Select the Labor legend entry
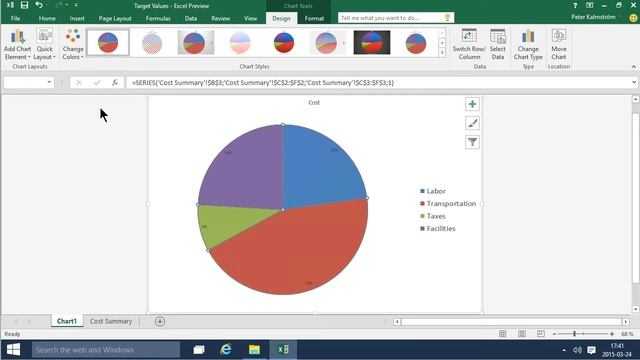 click(433, 191)
